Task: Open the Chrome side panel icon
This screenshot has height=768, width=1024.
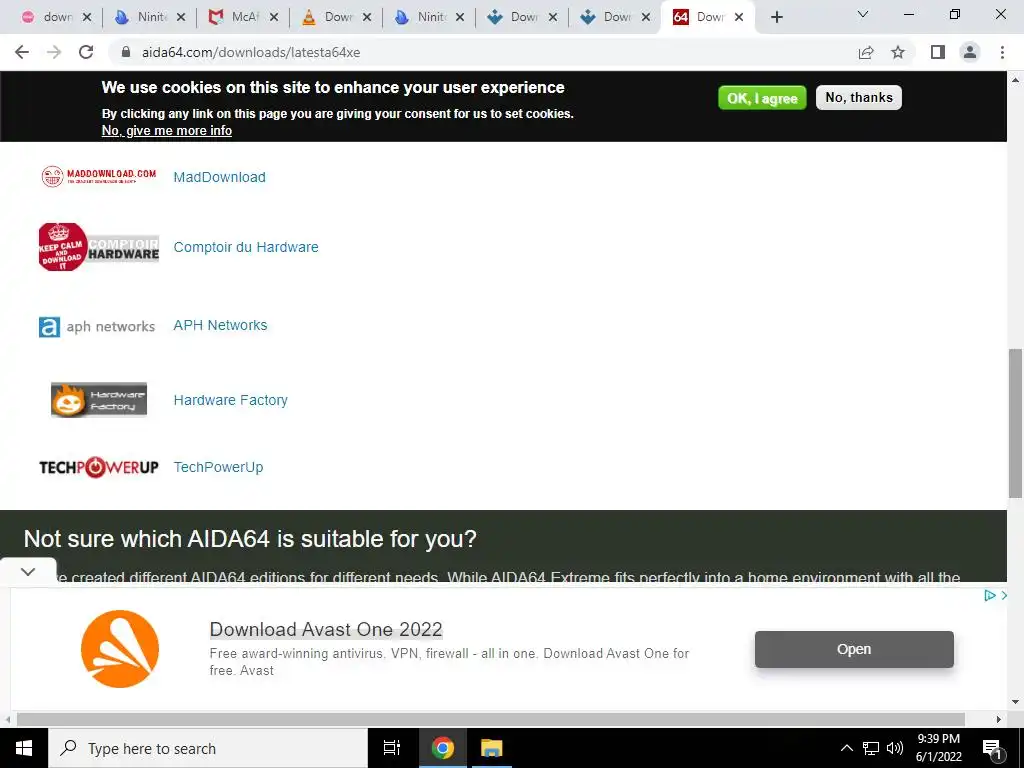Action: point(938,52)
